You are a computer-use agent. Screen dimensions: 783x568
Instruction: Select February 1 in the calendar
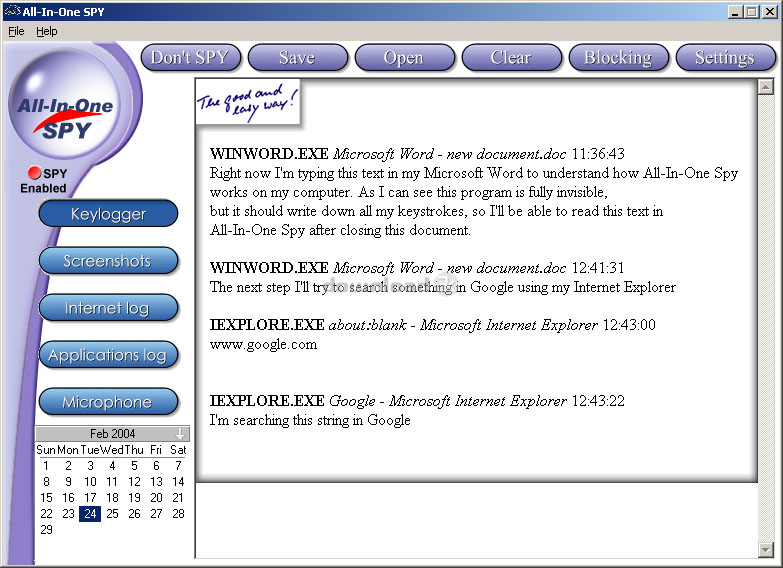[x=46, y=466]
